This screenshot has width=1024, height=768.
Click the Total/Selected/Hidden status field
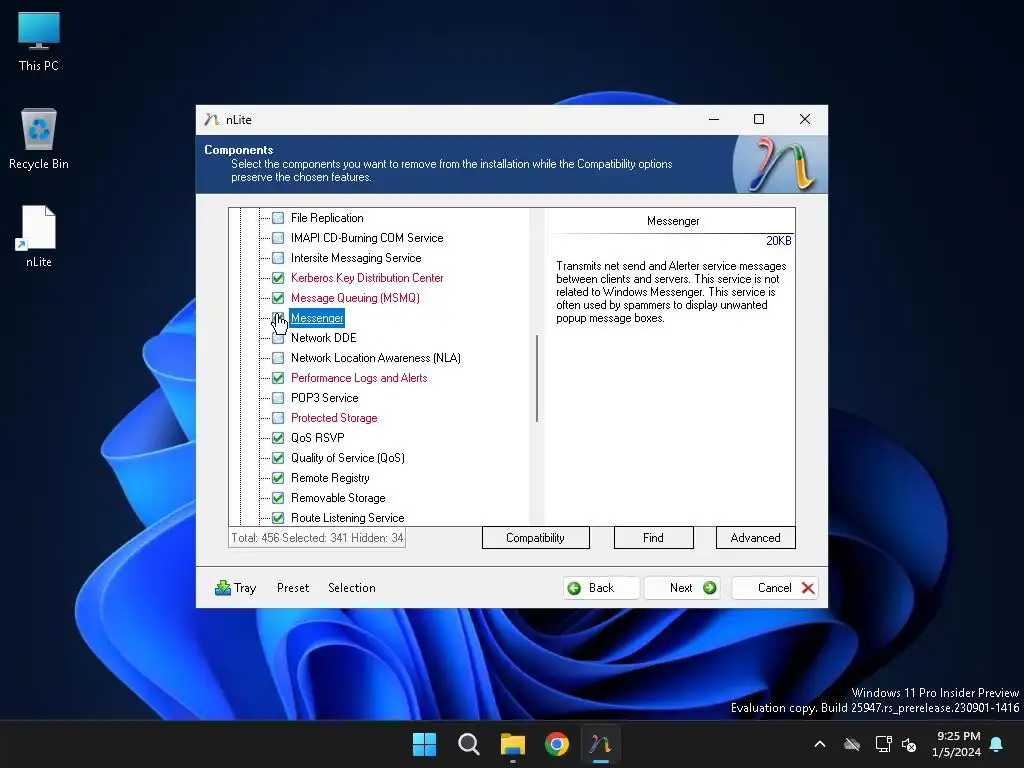[317, 538]
